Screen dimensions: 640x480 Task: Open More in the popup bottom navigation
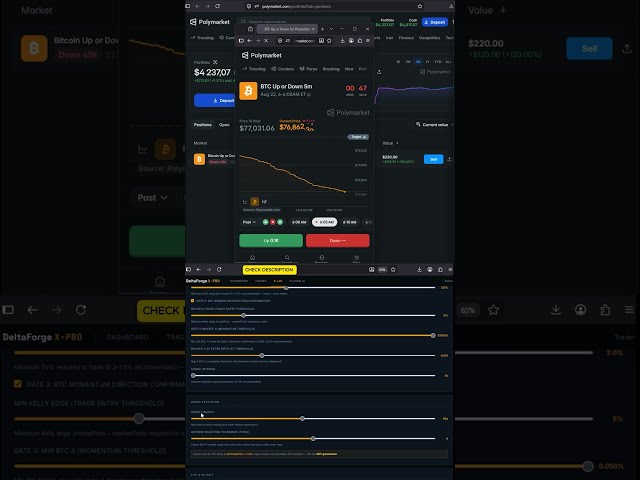point(356,258)
